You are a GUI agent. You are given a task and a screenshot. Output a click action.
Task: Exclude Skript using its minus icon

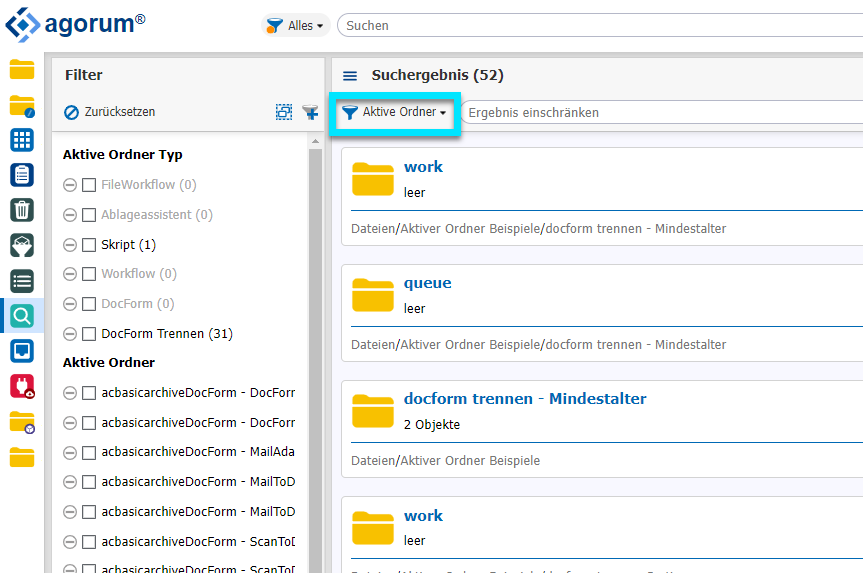click(70, 244)
